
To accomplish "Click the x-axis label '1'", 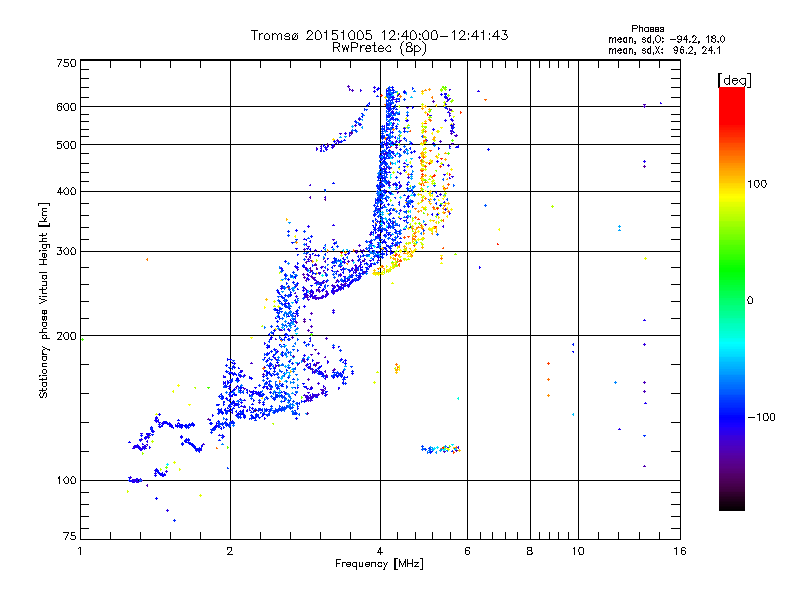I will (x=80, y=551).
